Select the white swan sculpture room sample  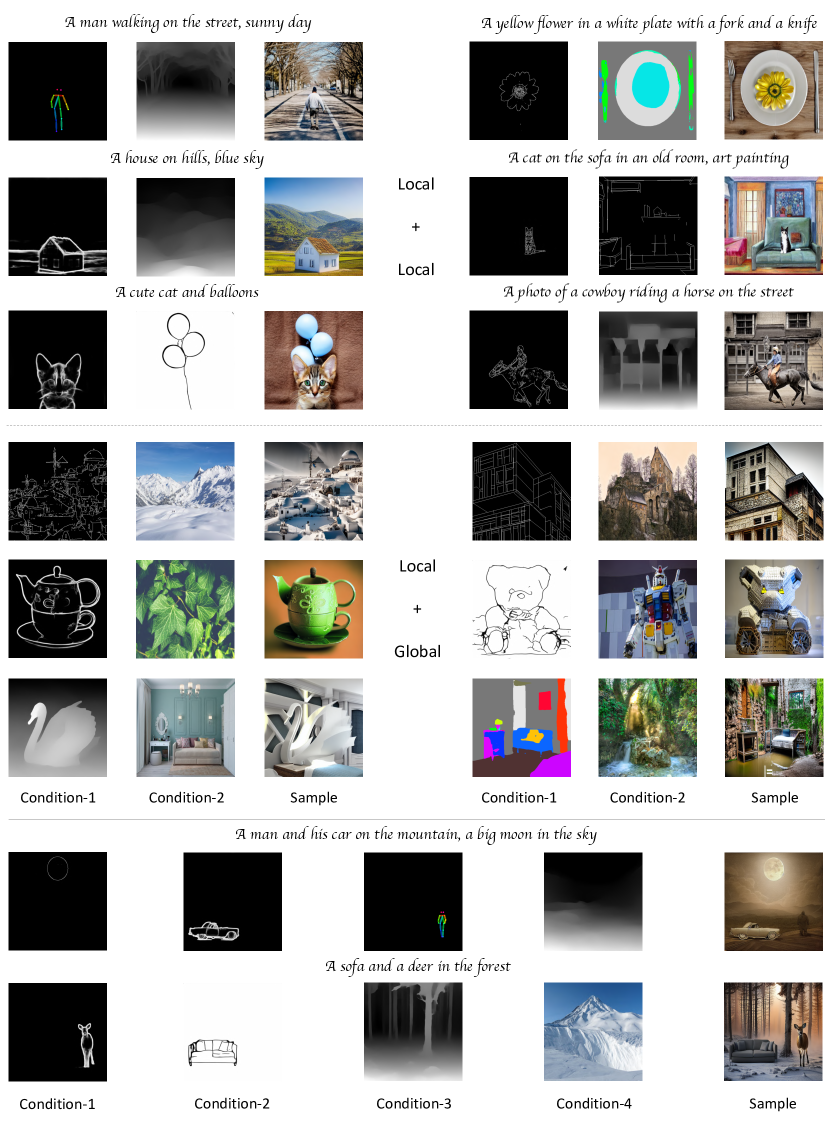[313, 727]
